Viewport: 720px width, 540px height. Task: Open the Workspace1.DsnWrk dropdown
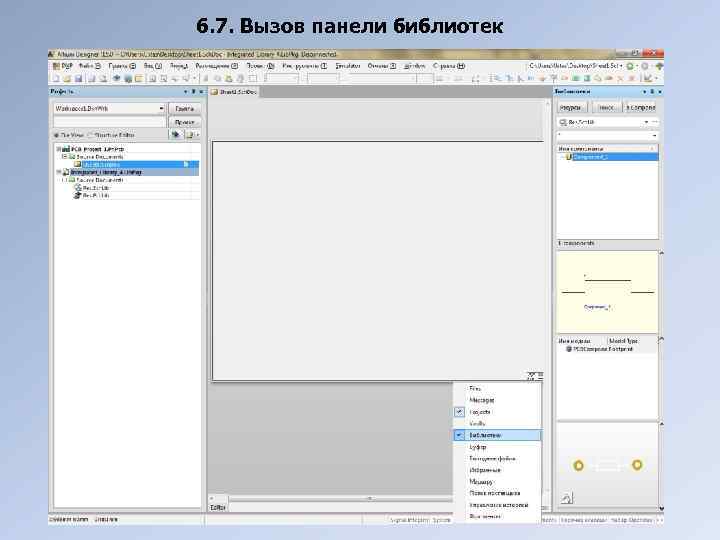pos(161,108)
